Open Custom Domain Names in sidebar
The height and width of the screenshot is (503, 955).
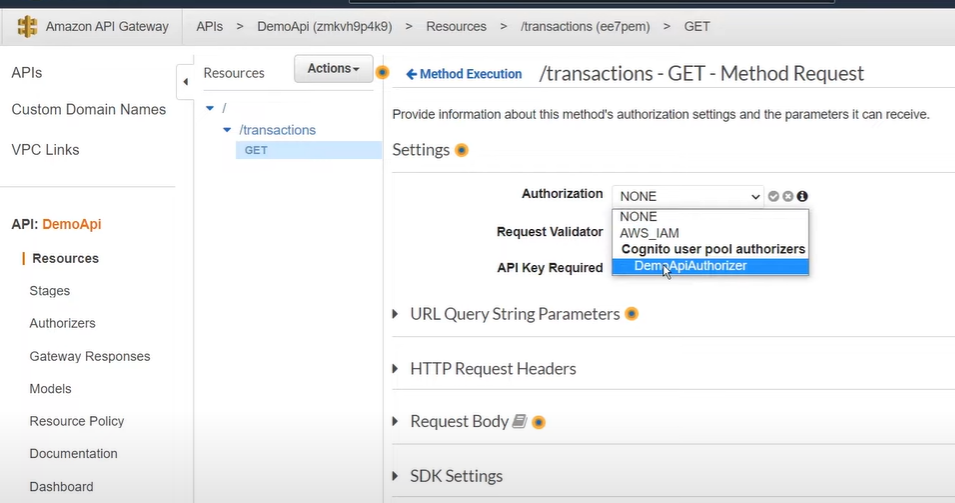[88, 110]
